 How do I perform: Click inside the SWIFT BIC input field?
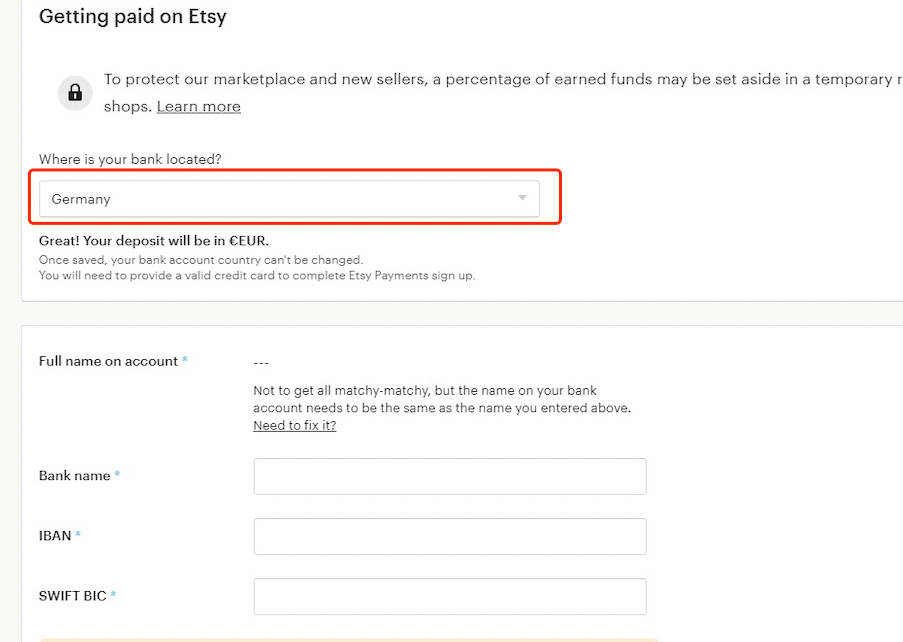pos(449,596)
